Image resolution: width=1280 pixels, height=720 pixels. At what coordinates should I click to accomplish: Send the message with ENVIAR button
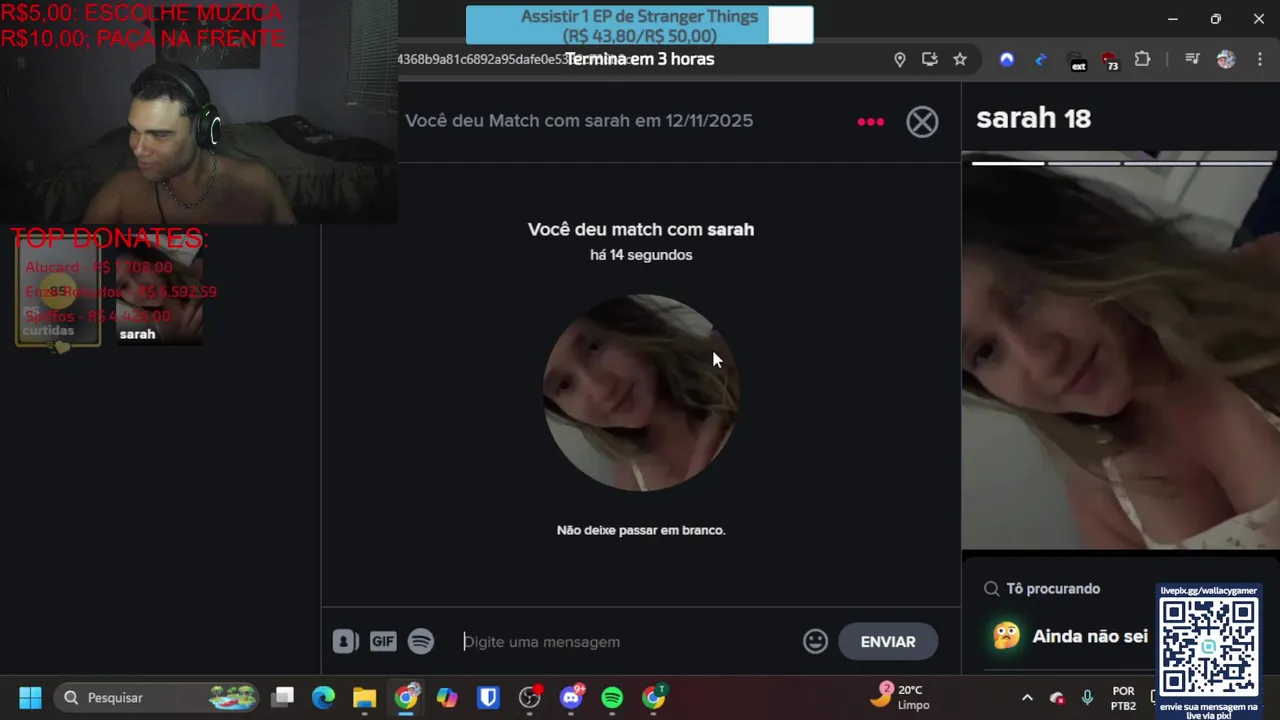[x=888, y=642]
